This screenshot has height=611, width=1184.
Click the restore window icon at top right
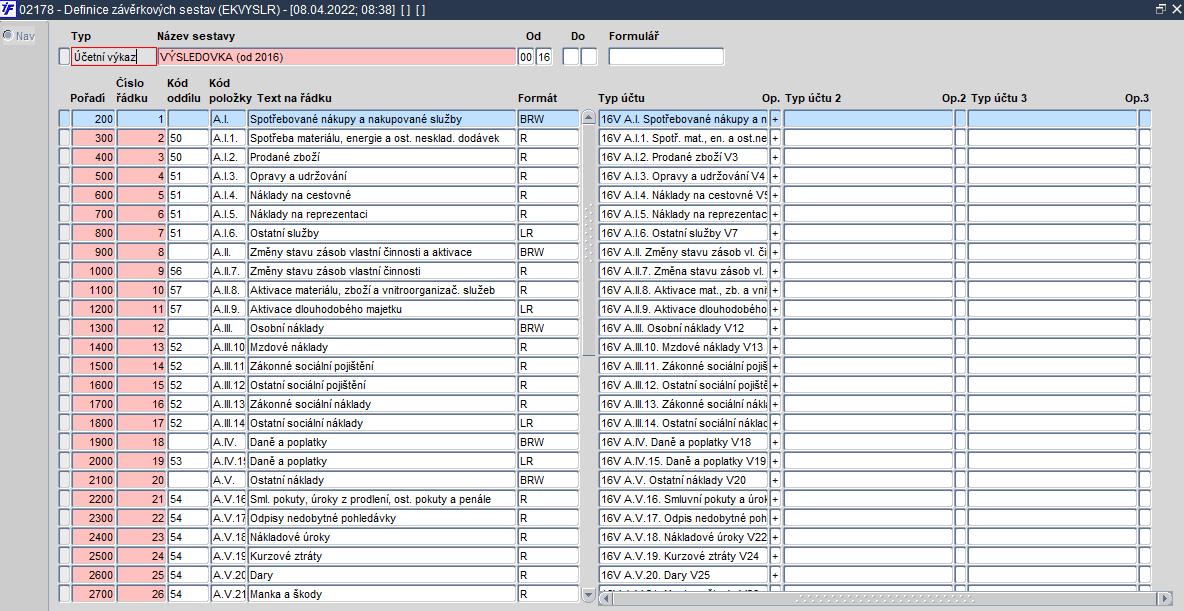pos(1161,9)
